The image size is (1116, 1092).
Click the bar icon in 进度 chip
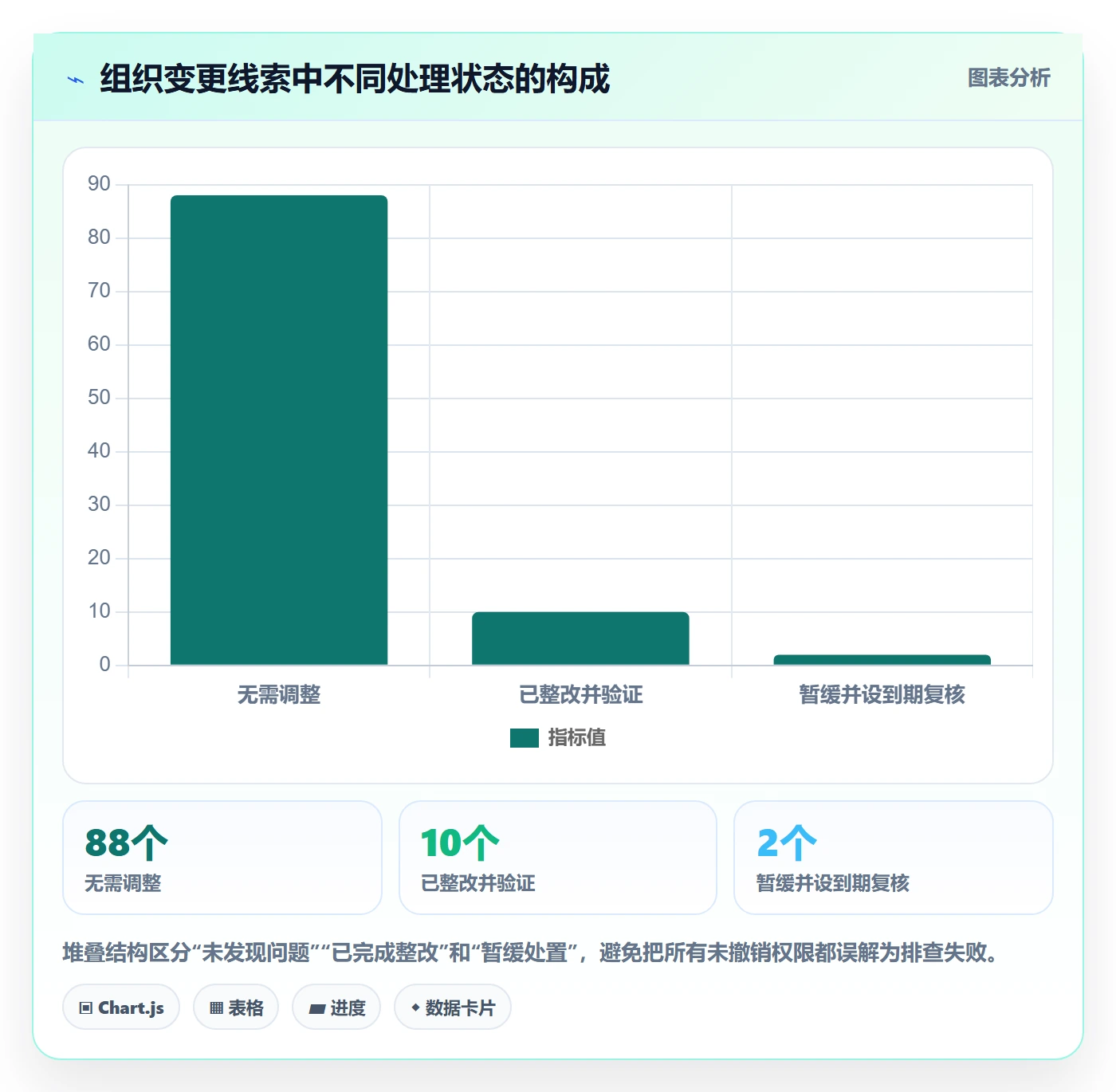coord(316,1009)
